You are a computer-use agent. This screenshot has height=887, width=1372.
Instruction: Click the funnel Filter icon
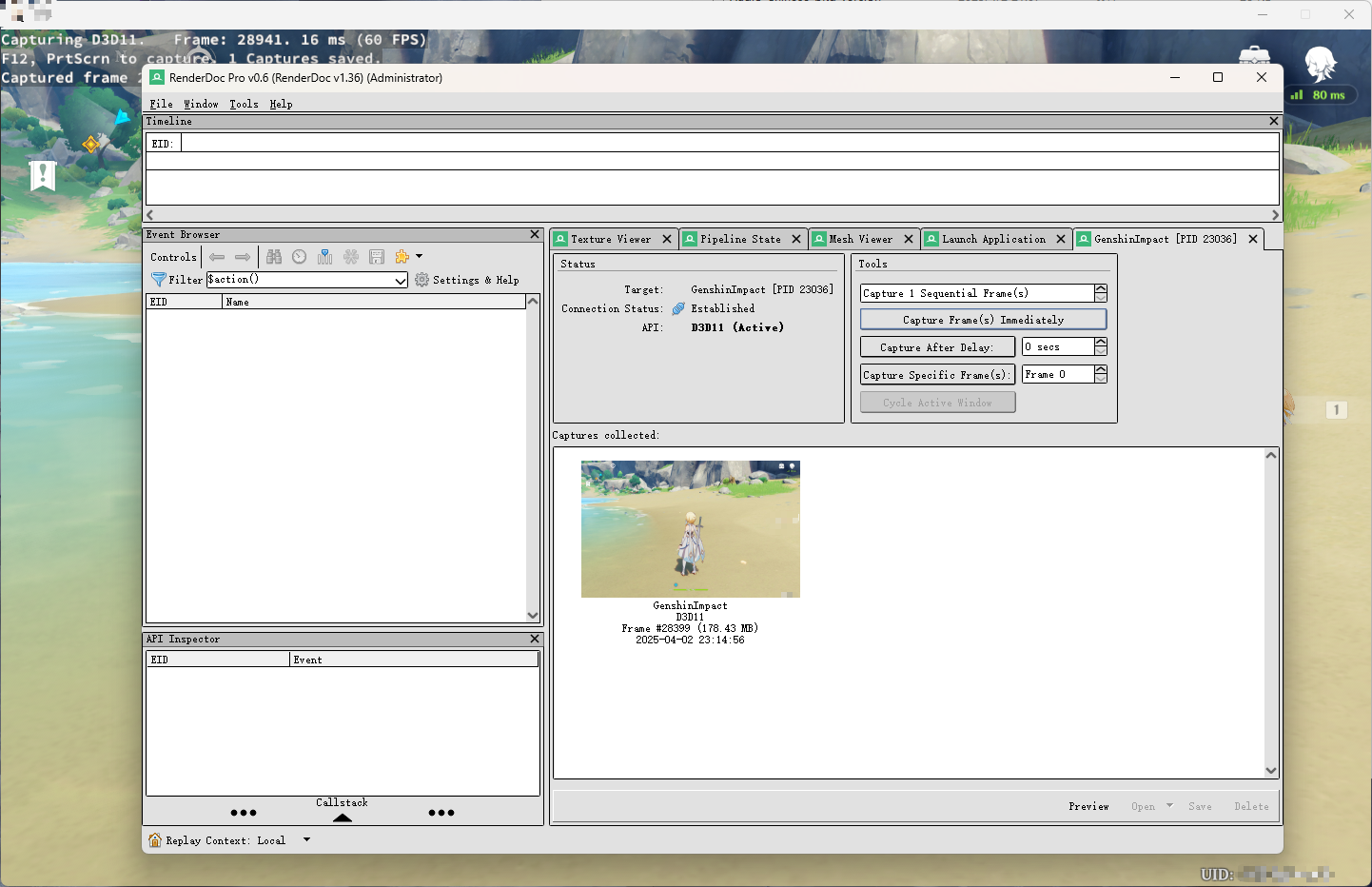pos(159,280)
